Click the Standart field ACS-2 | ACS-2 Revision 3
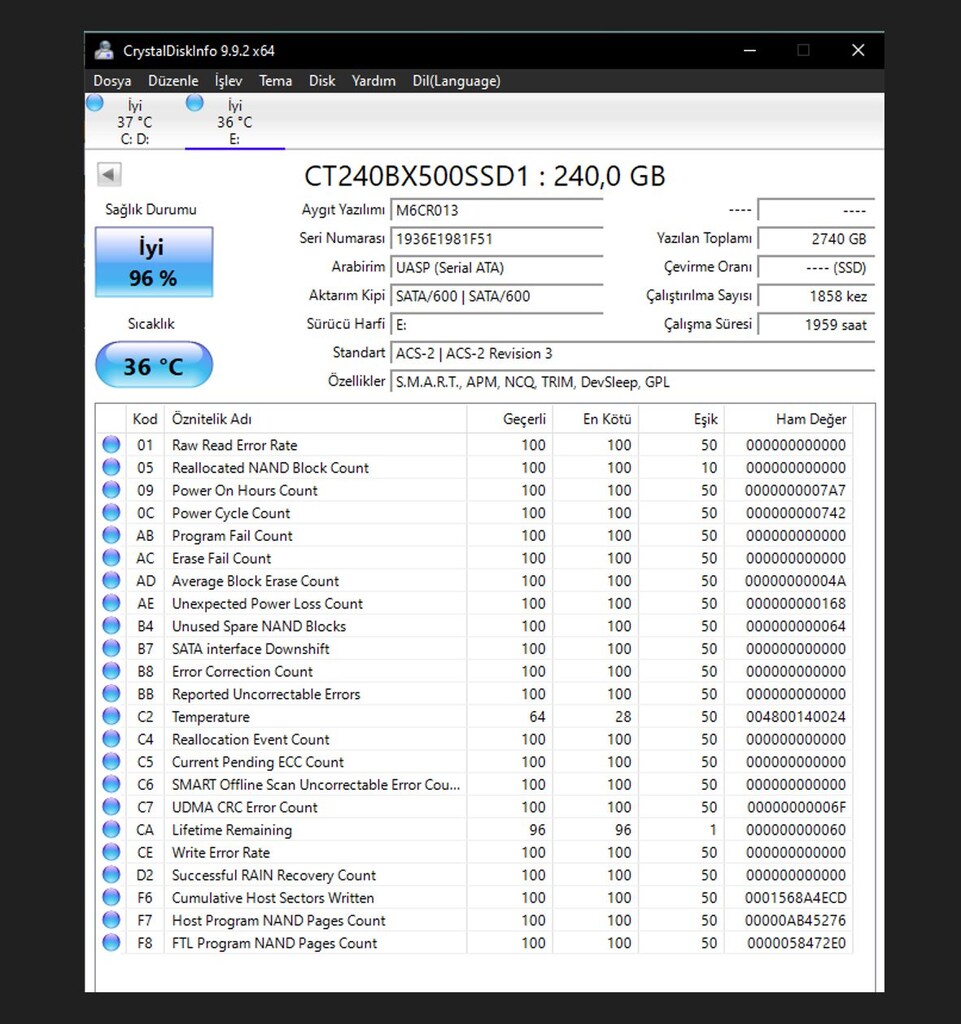This screenshot has height=1024, width=961. point(632,353)
